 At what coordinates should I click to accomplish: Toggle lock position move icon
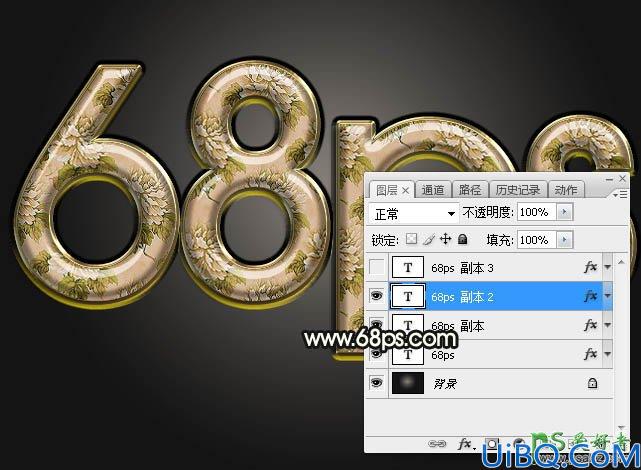[x=446, y=239]
